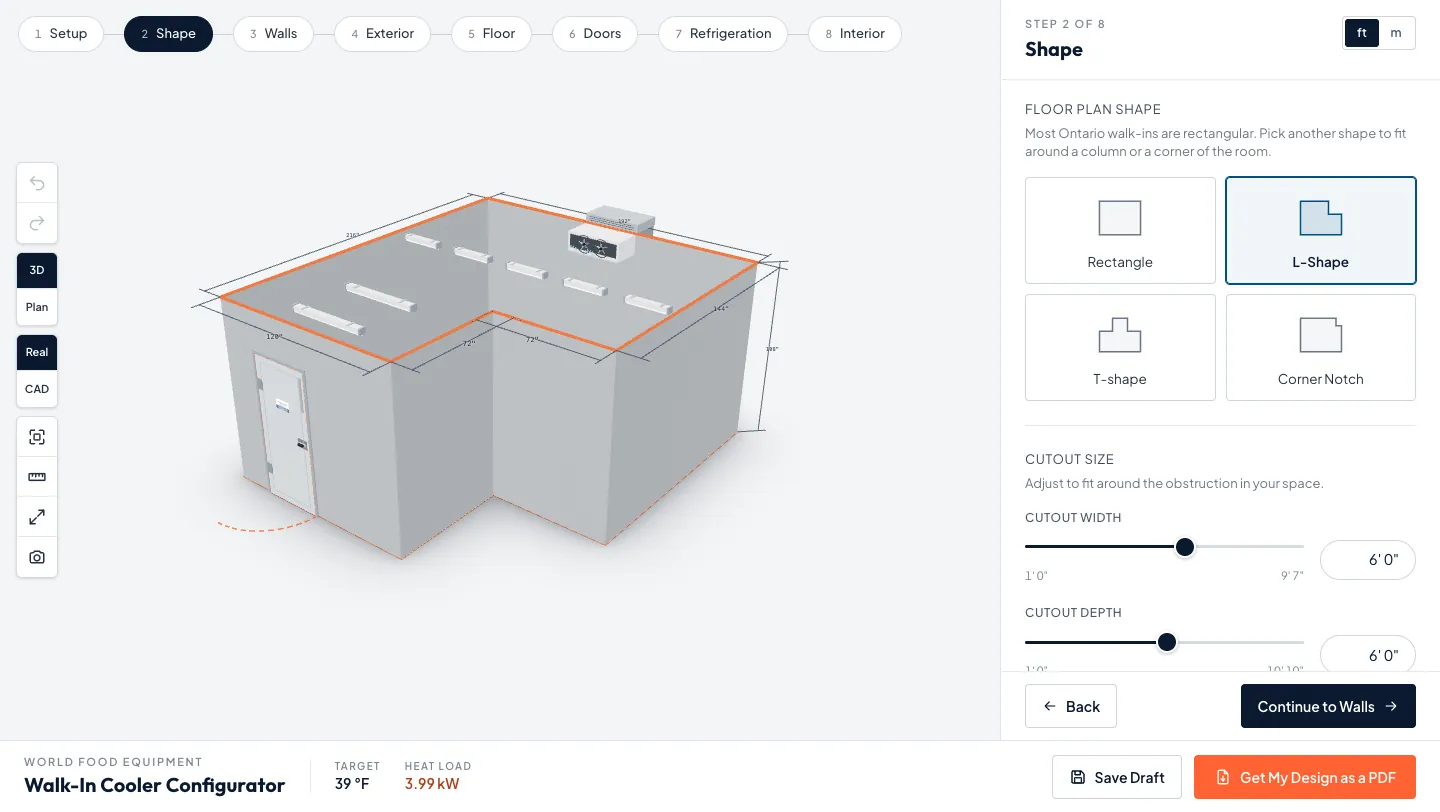Switch to 3D view mode
Image resolution: width=1440 pixels, height=812 pixels.
pyautogui.click(x=37, y=270)
